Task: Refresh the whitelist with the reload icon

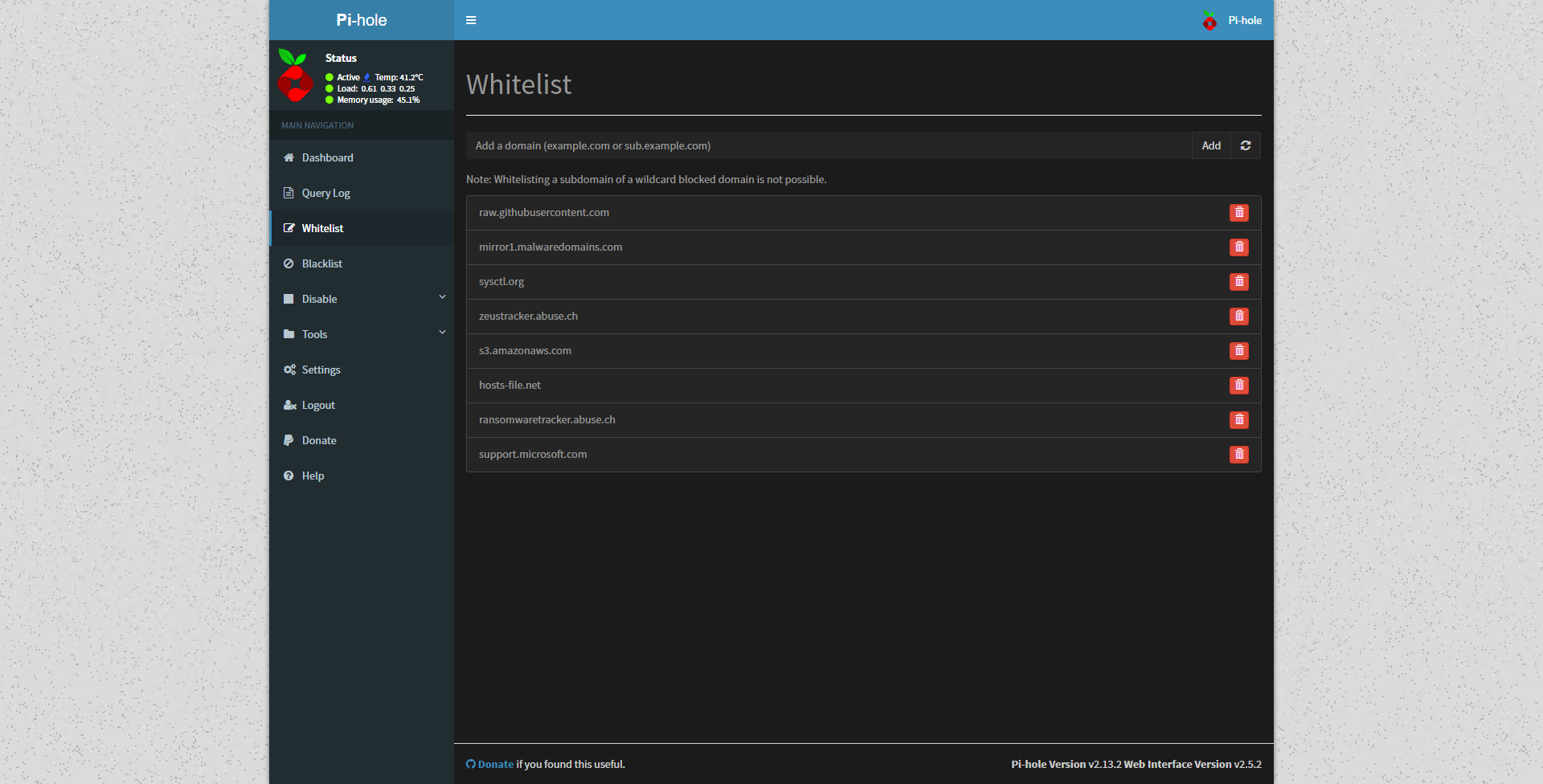Action: pos(1245,146)
